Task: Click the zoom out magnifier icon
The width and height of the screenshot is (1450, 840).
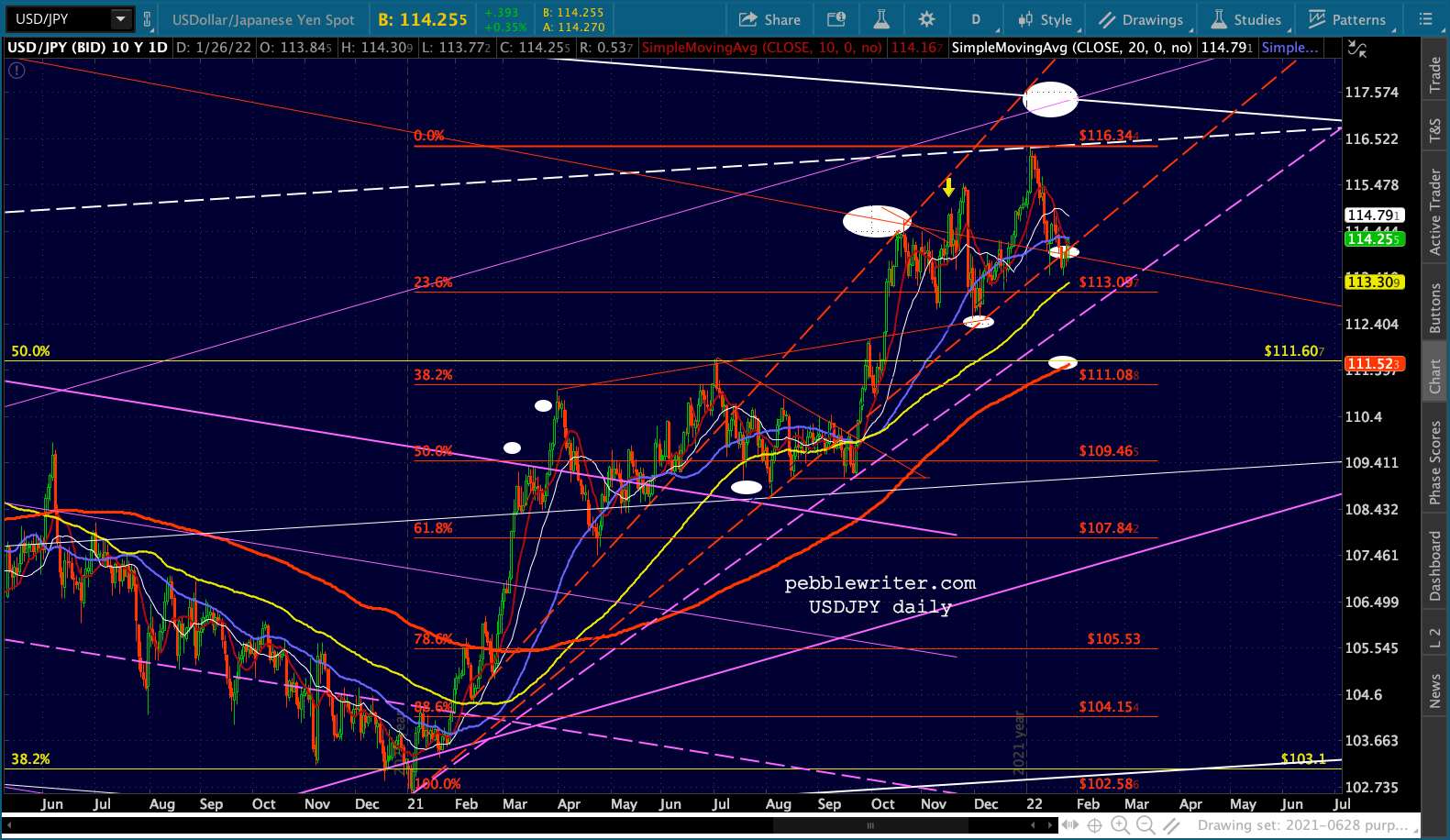Action: pos(1146,825)
